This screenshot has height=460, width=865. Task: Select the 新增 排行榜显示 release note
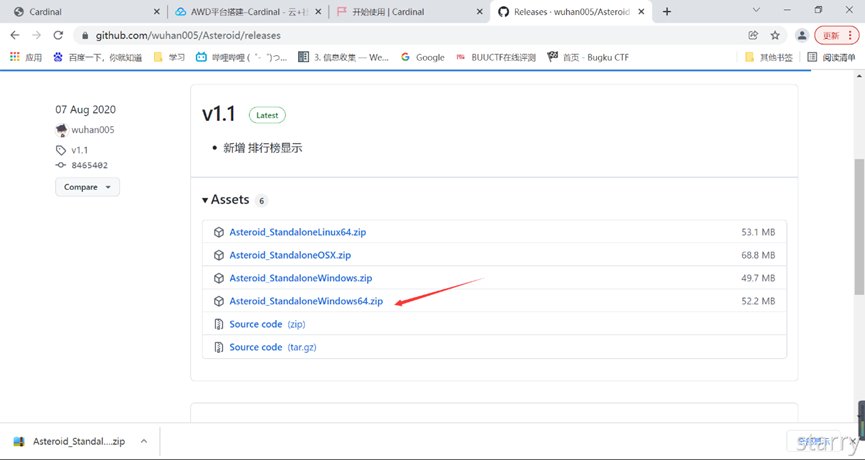(263, 148)
